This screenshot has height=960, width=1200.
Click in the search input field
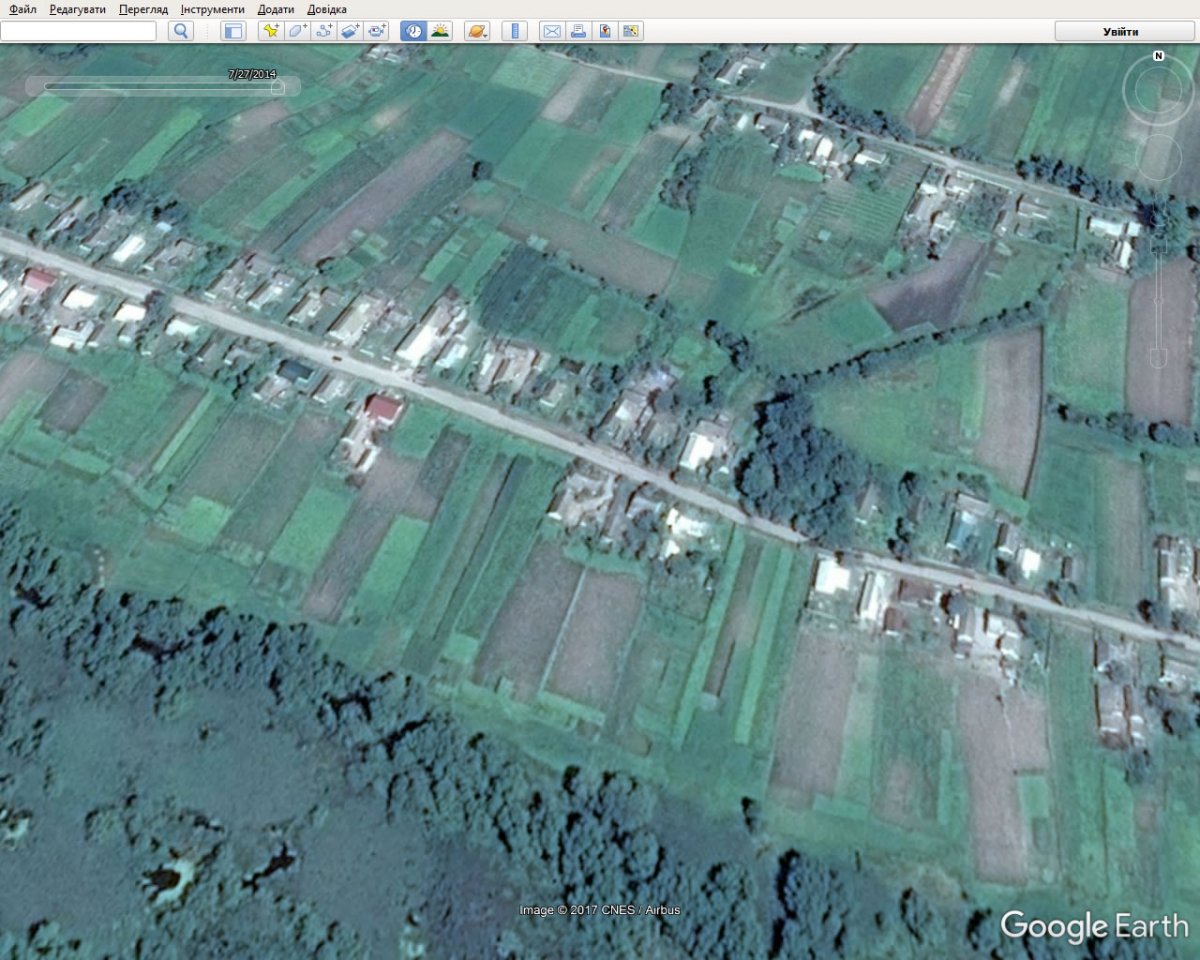(78, 31)
